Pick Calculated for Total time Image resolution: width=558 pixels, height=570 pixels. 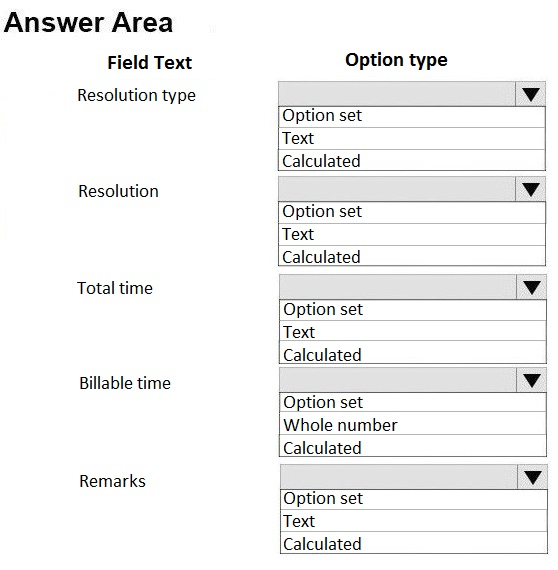(x=413, y=352)
